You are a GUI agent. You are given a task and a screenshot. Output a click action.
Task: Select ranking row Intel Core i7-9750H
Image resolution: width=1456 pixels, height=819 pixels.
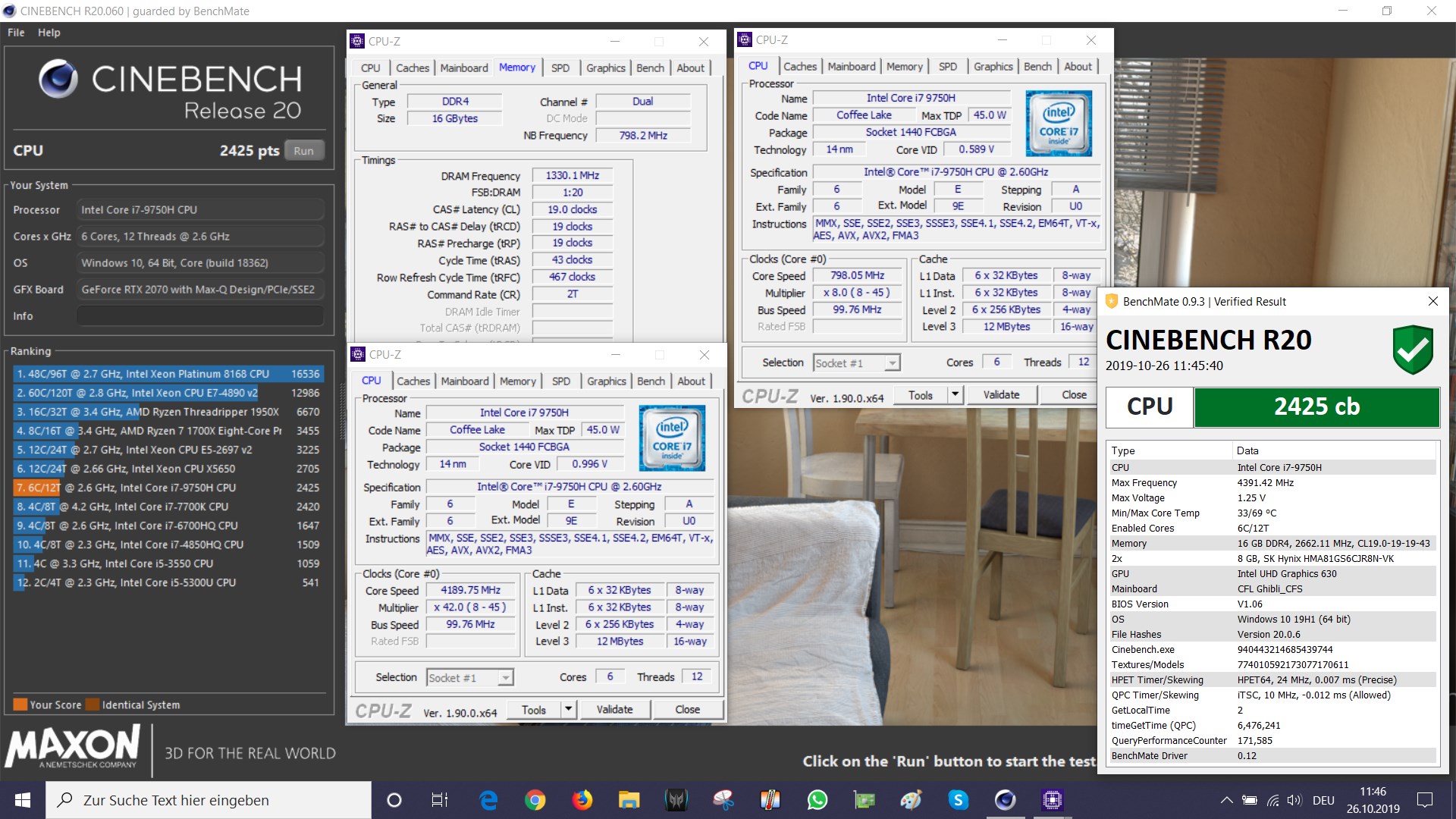click(168, 488)
